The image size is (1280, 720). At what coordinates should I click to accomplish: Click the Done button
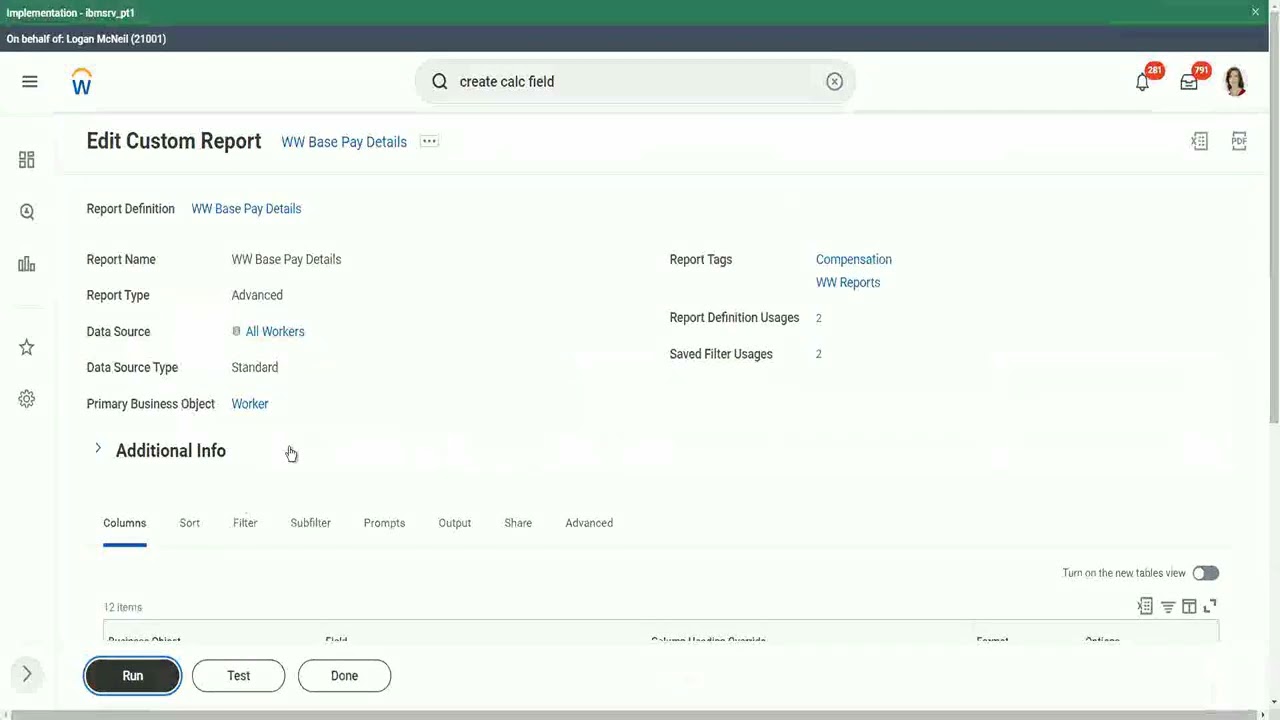(344, 676)
